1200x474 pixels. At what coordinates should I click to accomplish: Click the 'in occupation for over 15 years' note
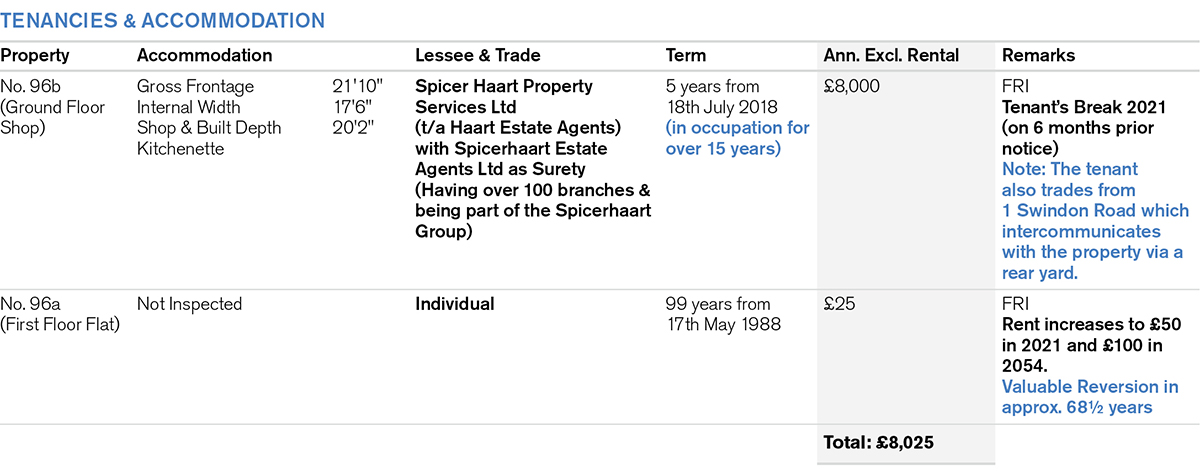point(737,138)
